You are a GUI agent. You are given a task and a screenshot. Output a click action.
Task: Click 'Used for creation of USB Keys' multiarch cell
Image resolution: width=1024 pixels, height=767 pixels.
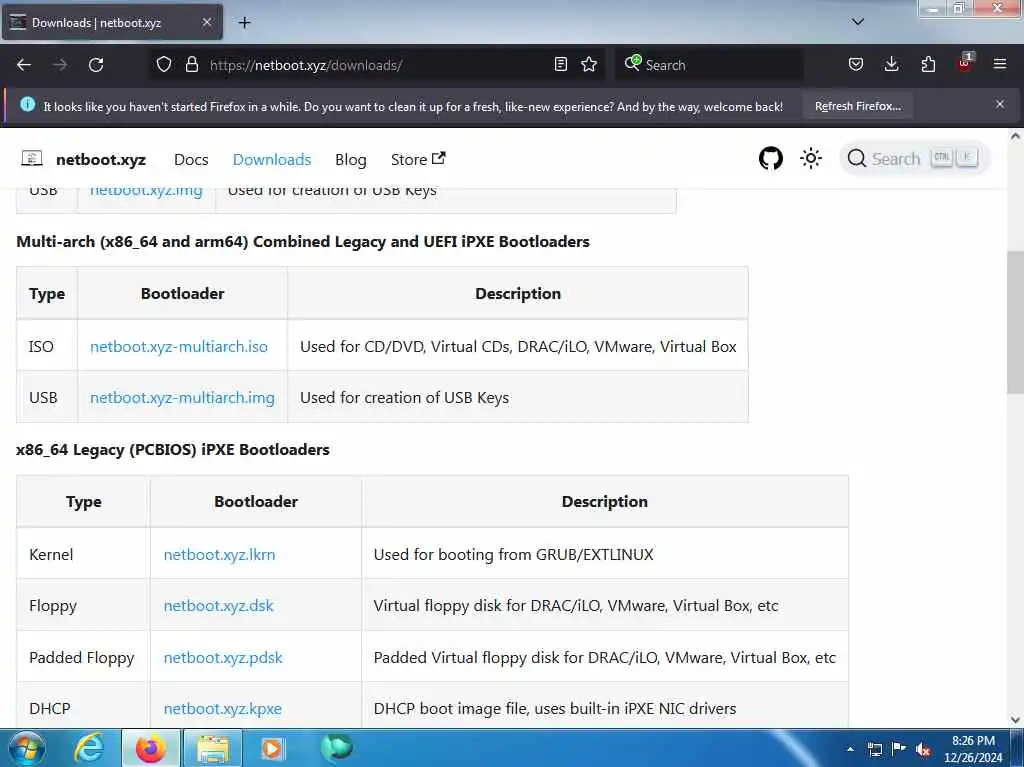click(x=517, y=397)
